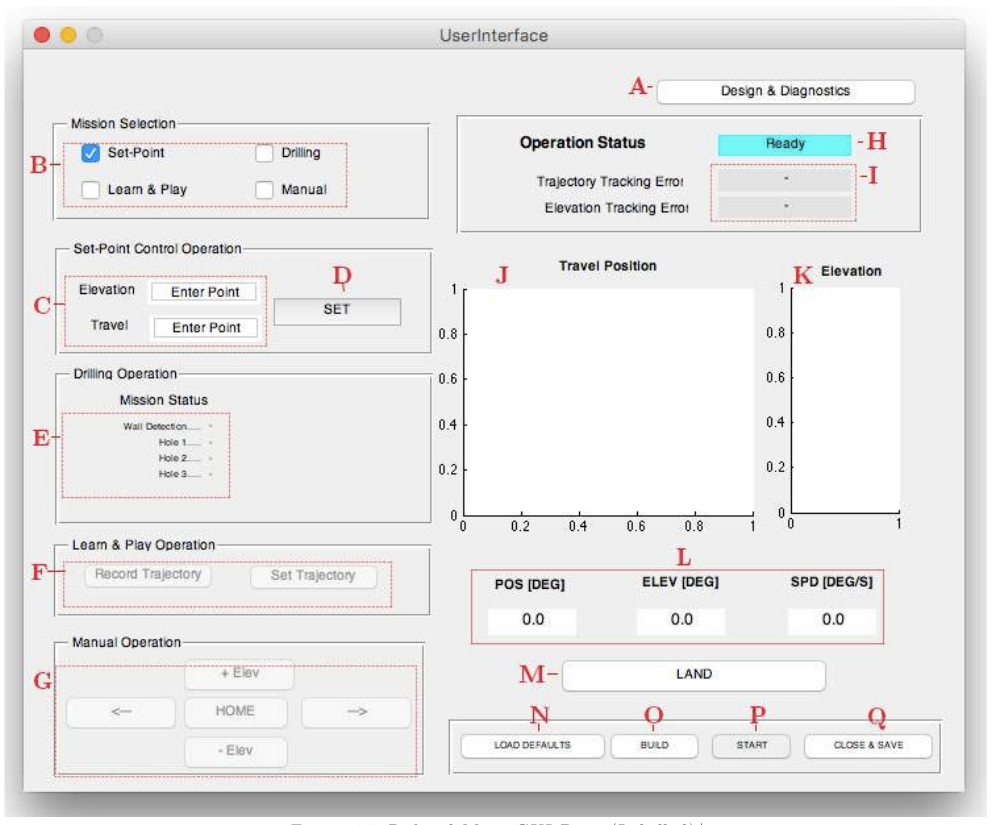
Task: Click the Travel Enter Point field
Action: 206,328
